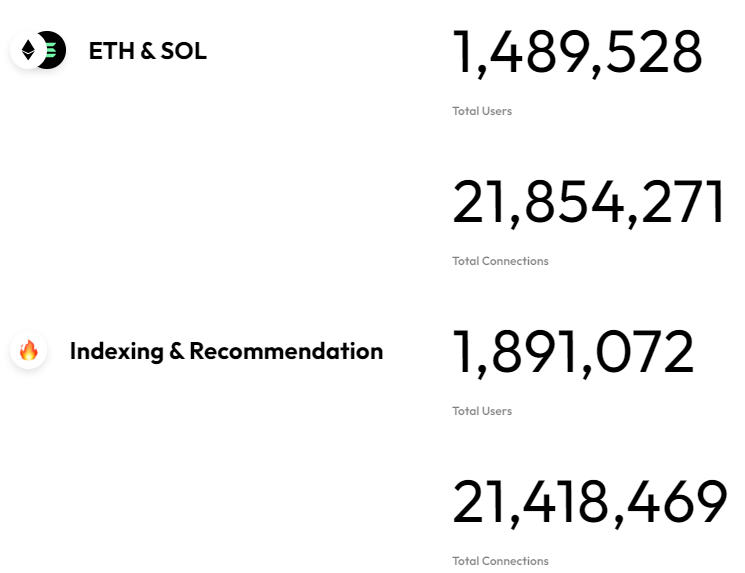
Task: Choose the Indexing & Recommendation title
Action: pyautogui.click(x=226, y=351)
